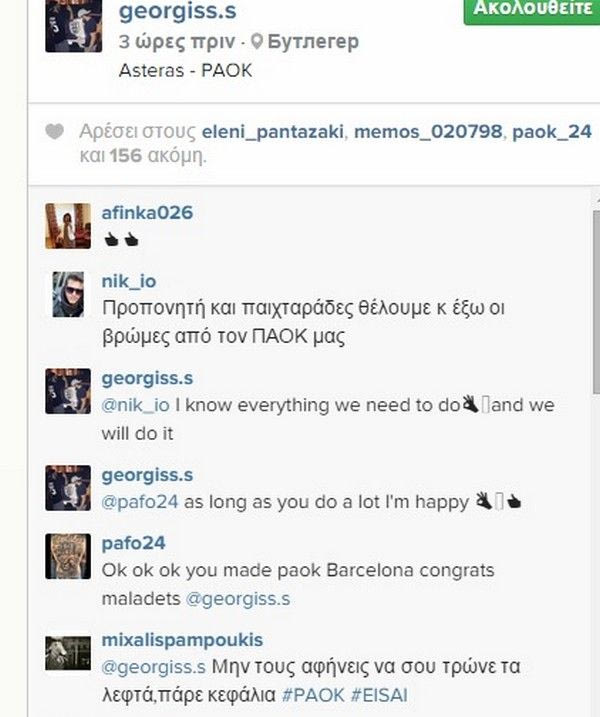This screenshot has height=717, width=600.
Task: Click nik_io's avatar with sunglasses
Action: (68, 294)
